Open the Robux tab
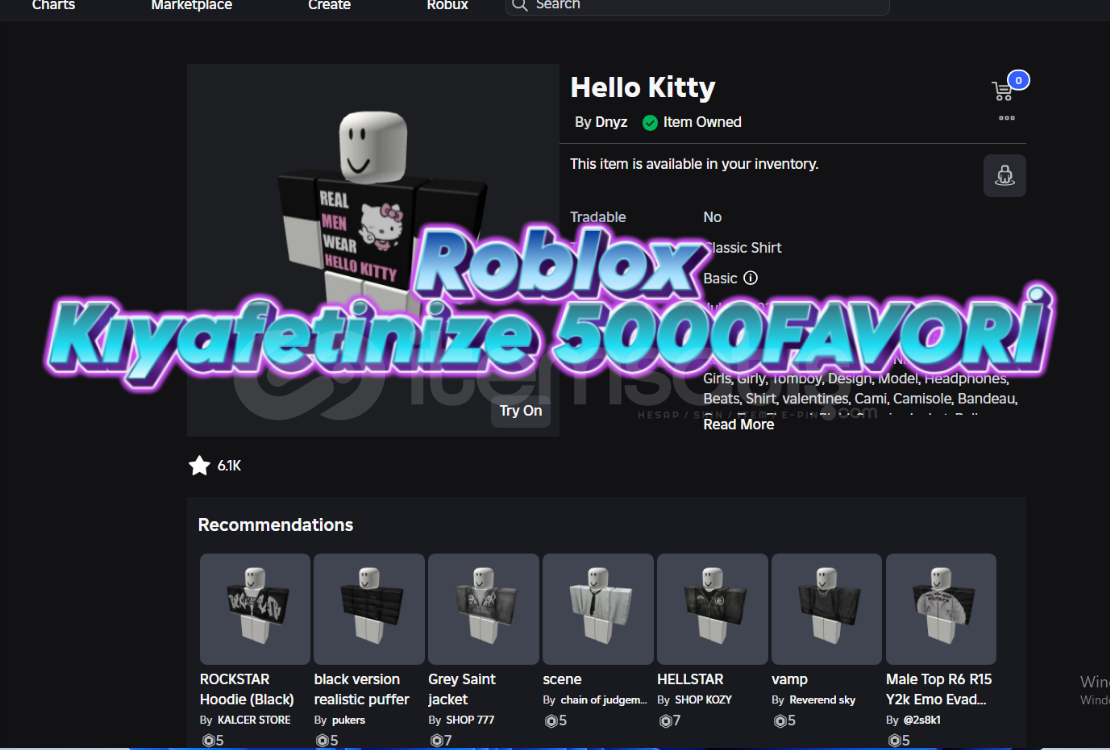Viewport: 1110px width, 750px height. click(x=447, y=5)
